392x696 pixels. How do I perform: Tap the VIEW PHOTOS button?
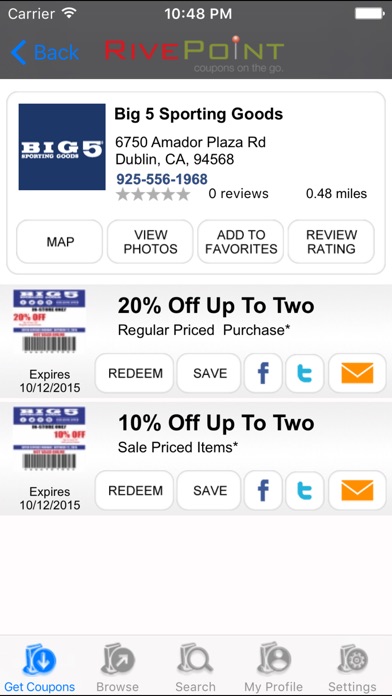(150, 242)
